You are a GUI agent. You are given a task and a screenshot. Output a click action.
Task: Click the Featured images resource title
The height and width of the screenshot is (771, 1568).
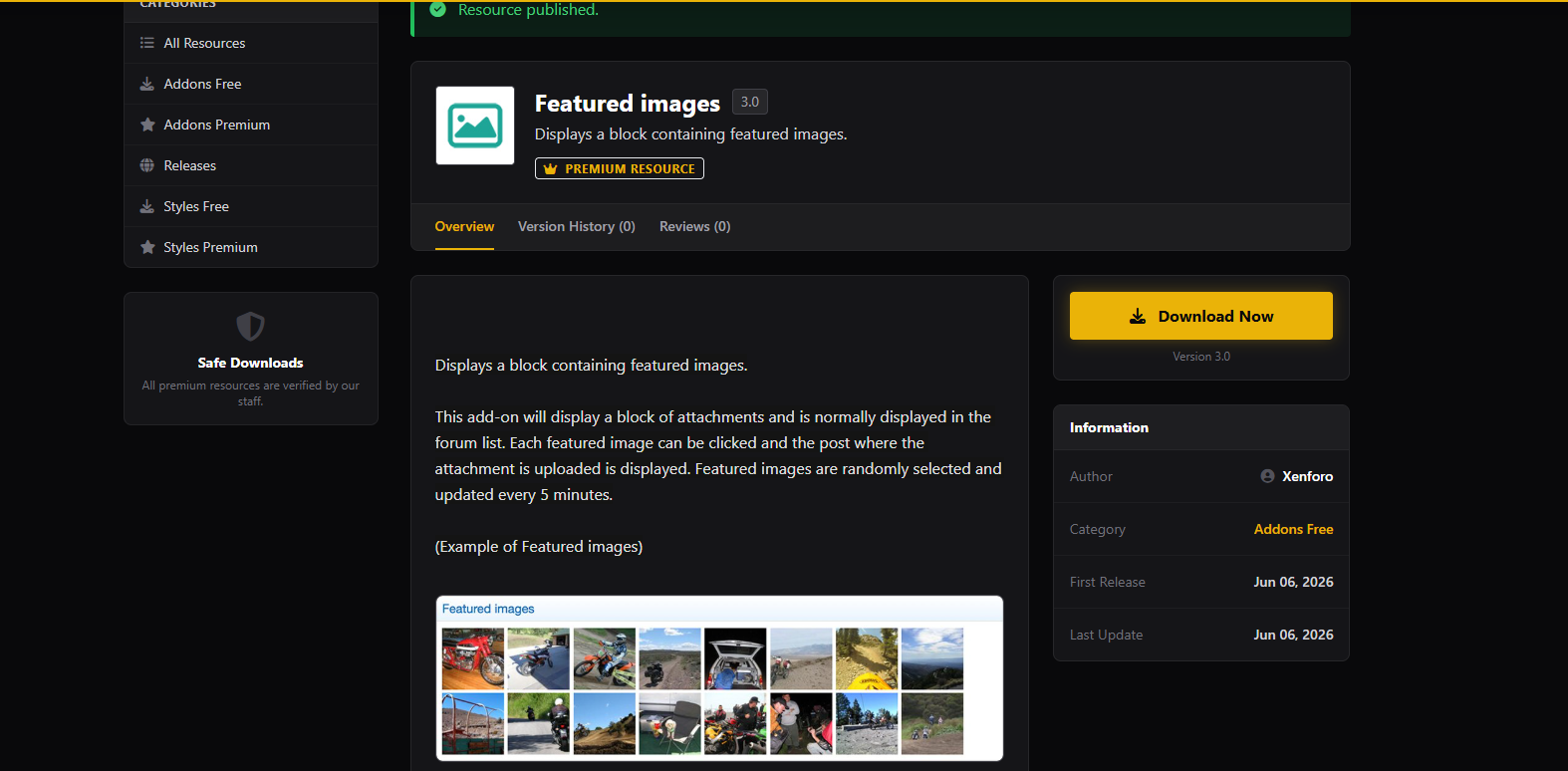[628, 104]
